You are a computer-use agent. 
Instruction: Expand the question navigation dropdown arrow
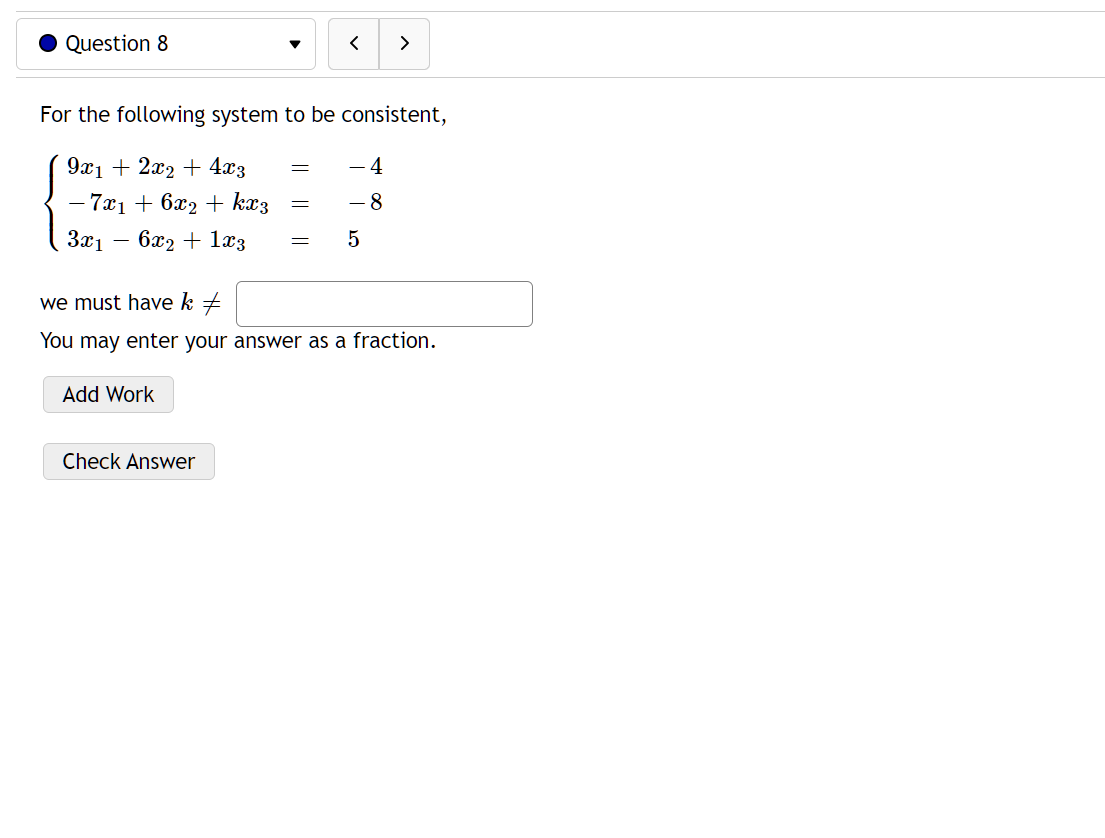(294, 44)
